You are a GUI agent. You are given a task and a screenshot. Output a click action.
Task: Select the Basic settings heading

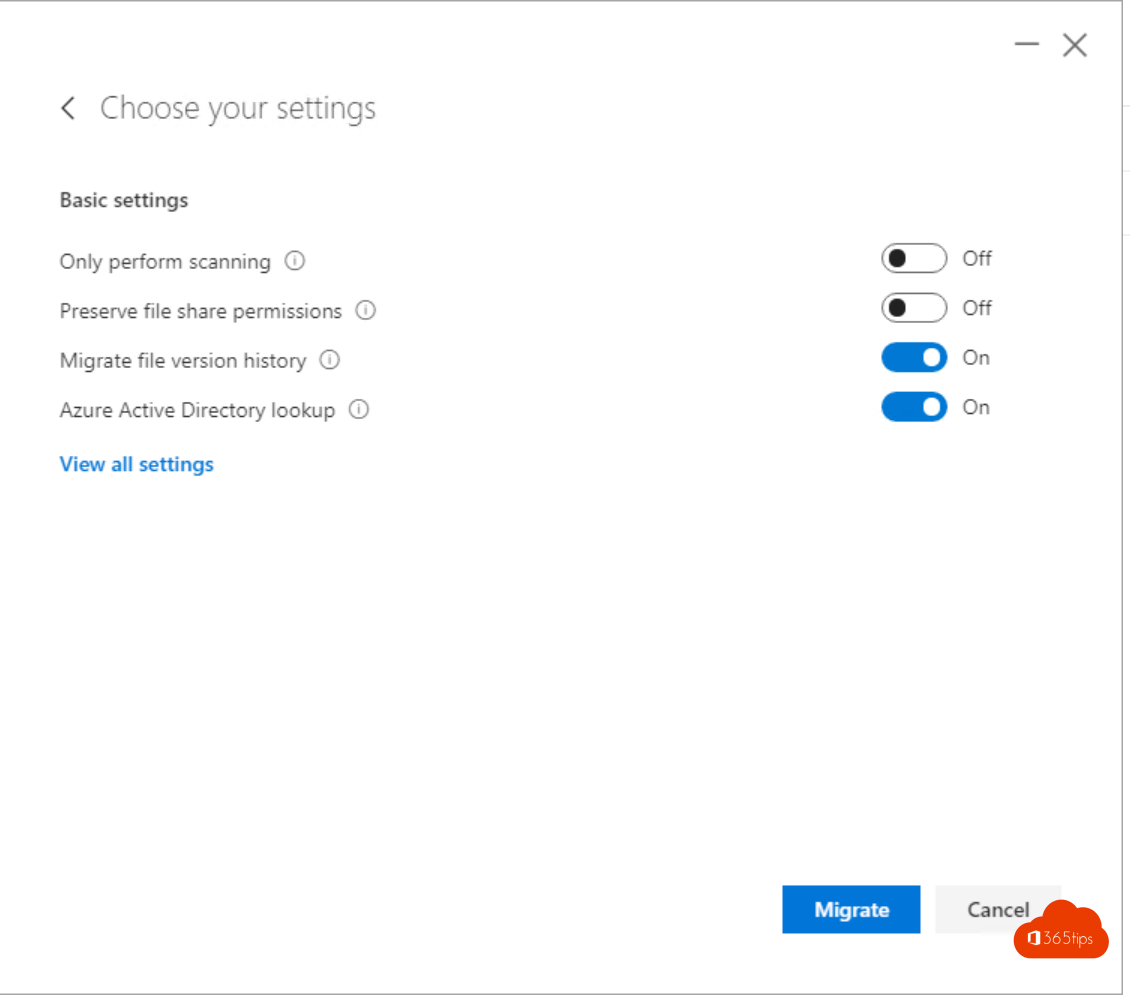[124, 200]
